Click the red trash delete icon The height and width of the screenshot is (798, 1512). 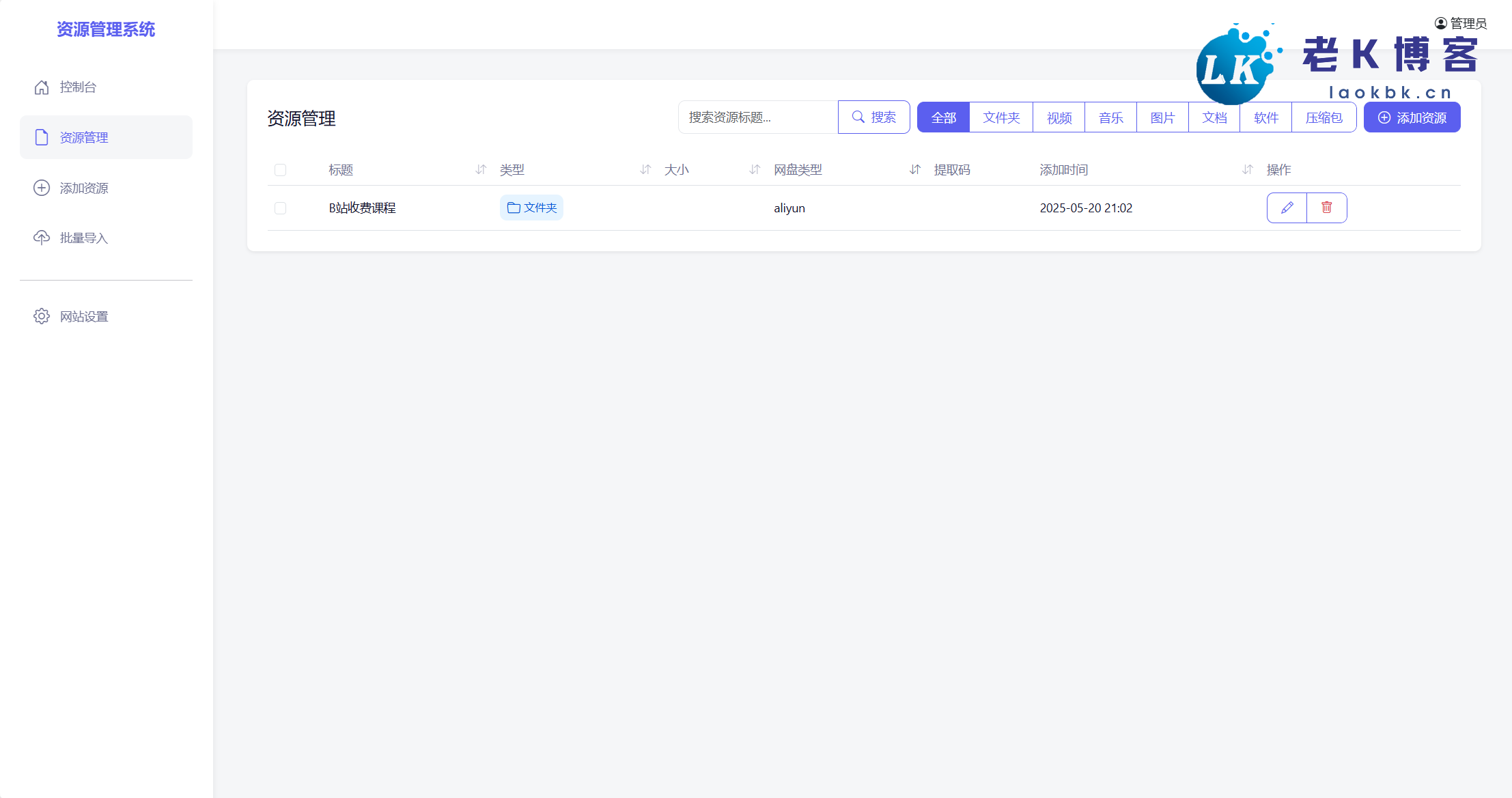point(1326,208)
